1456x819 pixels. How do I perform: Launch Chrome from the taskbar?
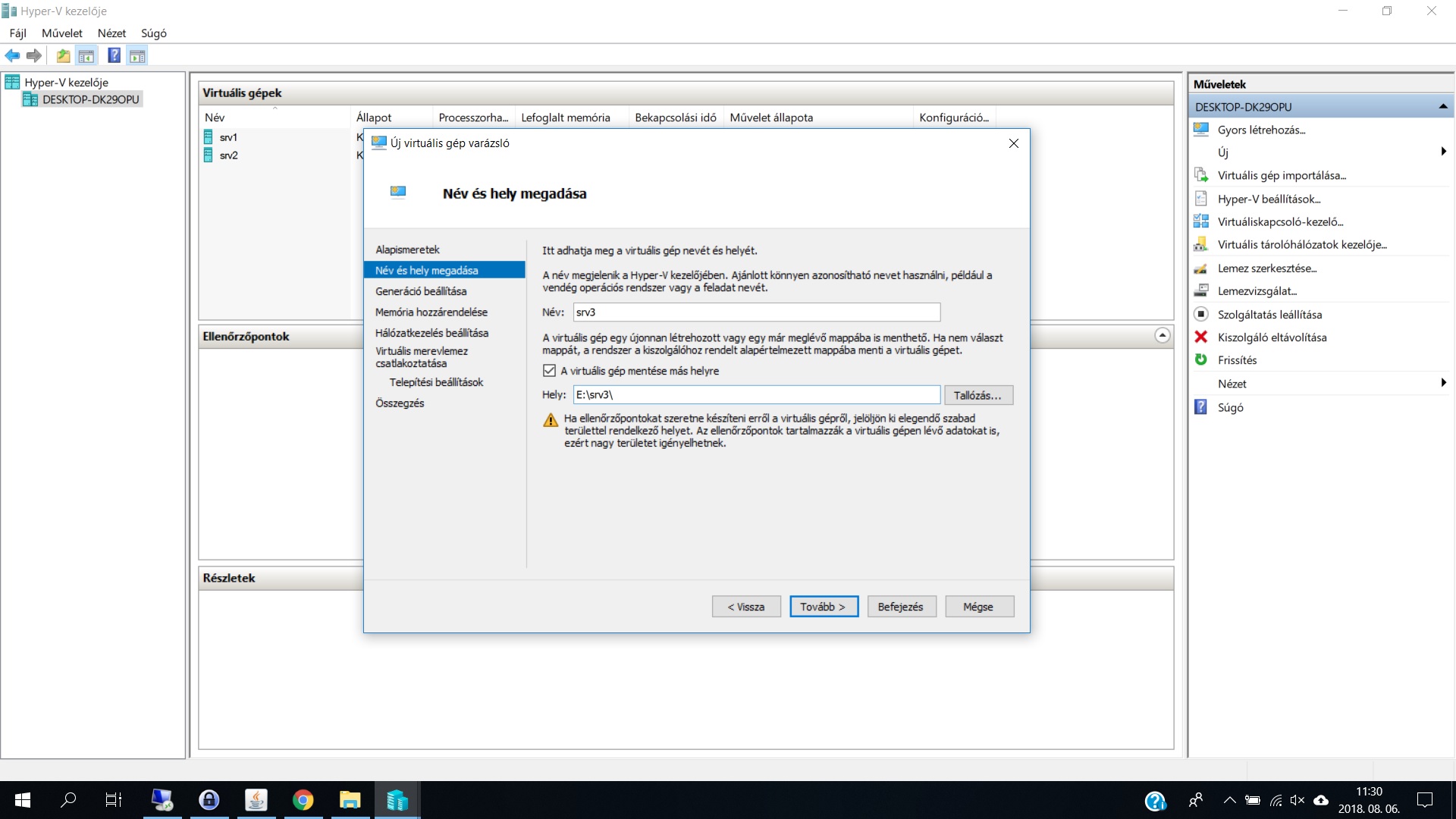click(303, 799)
